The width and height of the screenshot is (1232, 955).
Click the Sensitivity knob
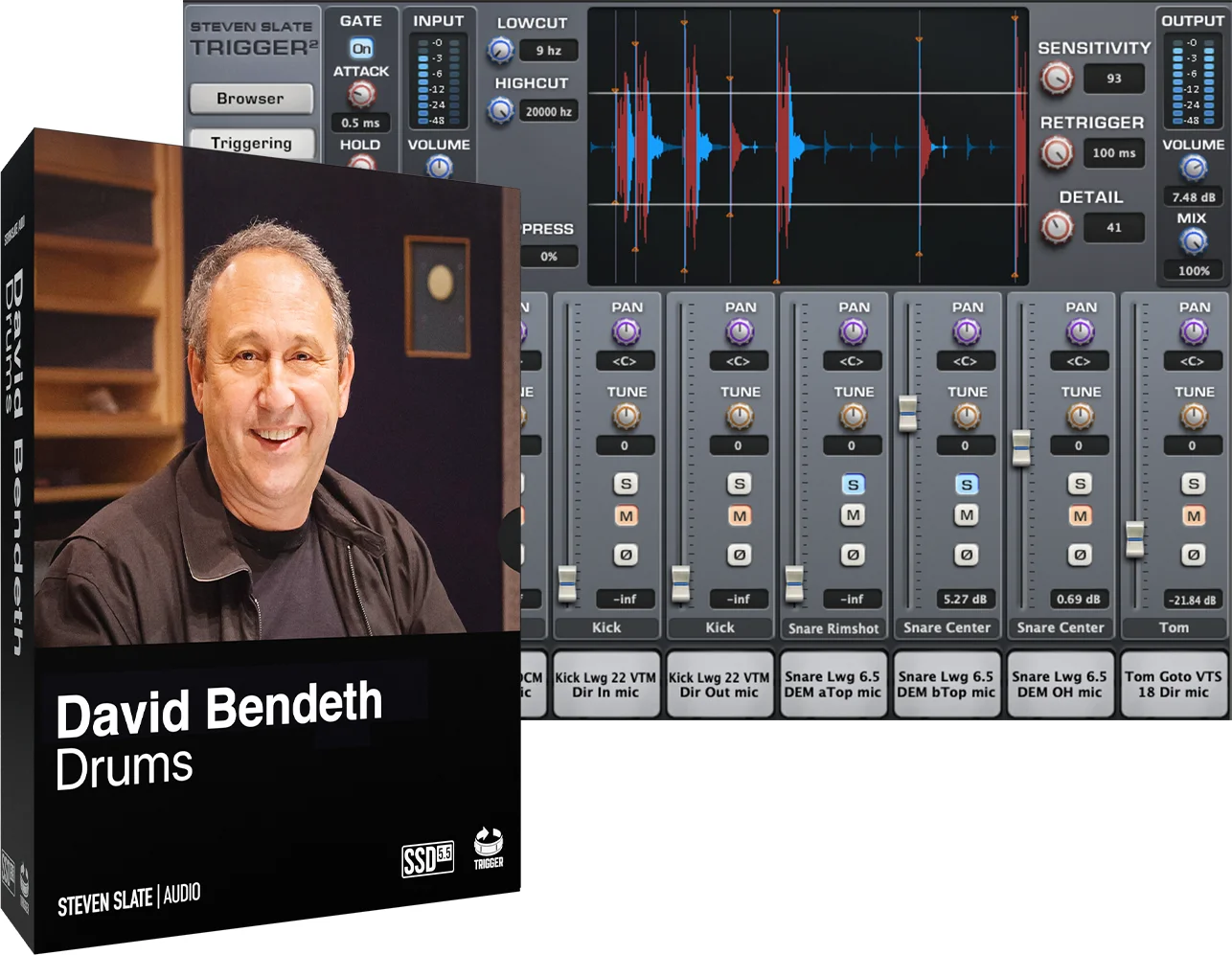coord(1057,79)
